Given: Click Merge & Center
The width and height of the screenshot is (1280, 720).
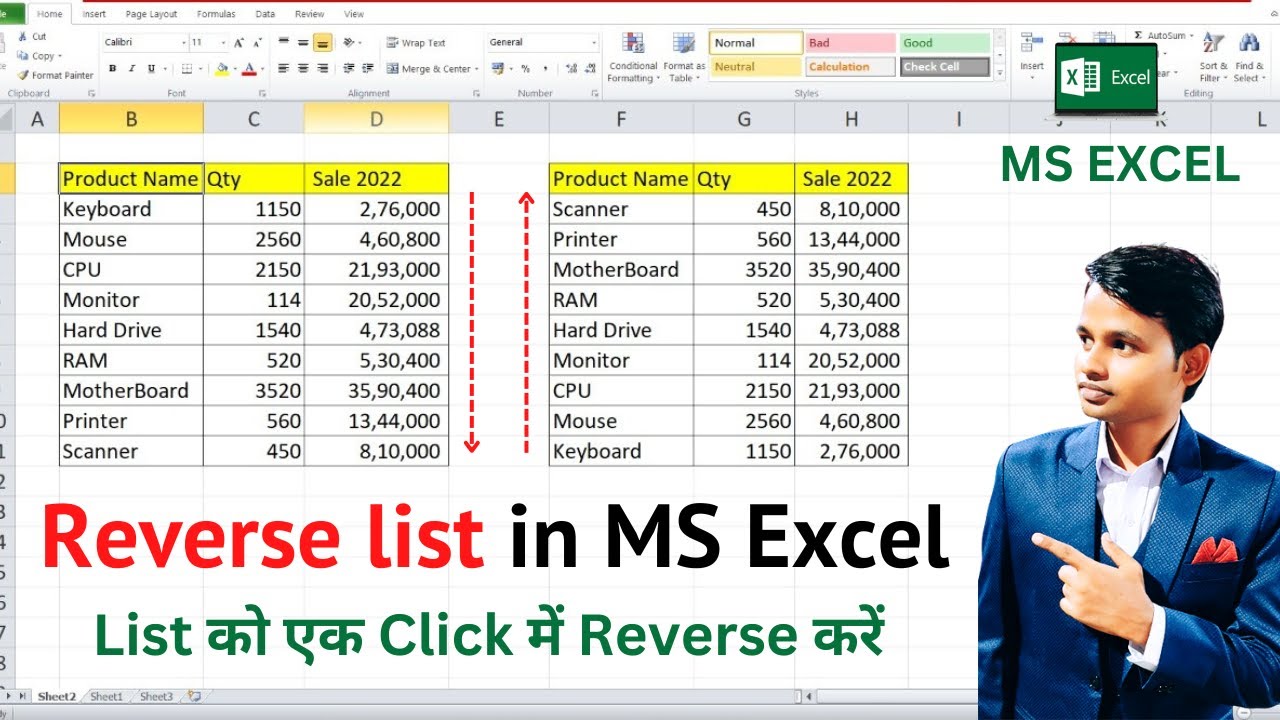Looking at the screenshot, I should (428, 69).
